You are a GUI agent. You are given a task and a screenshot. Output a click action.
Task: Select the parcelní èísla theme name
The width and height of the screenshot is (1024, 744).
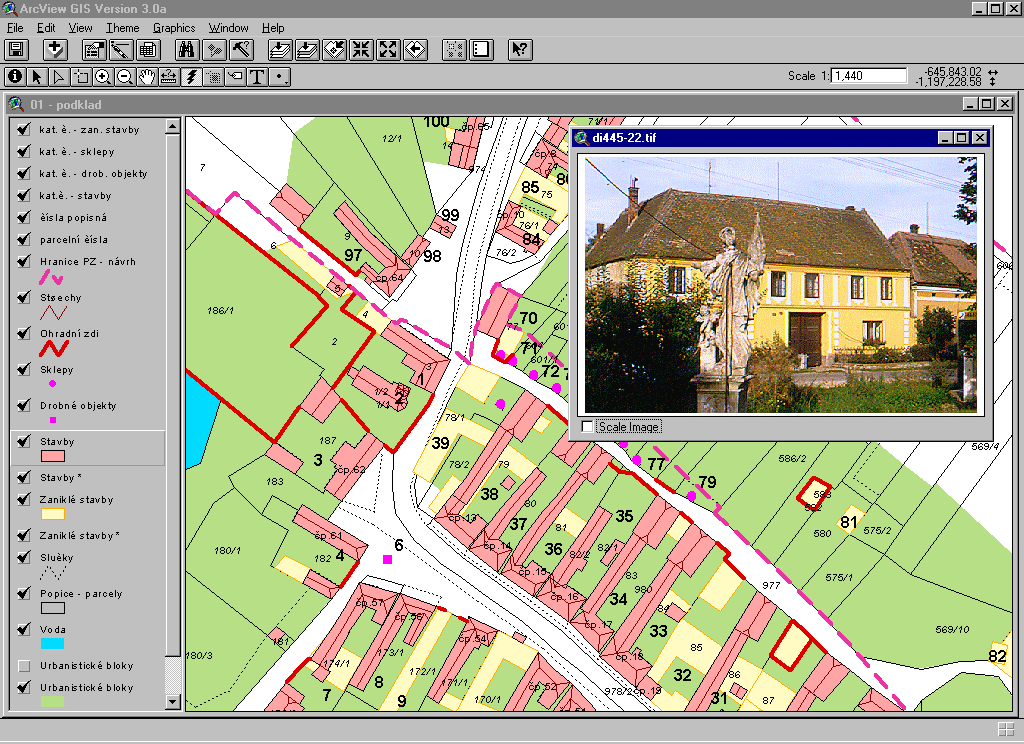[74, 240]
